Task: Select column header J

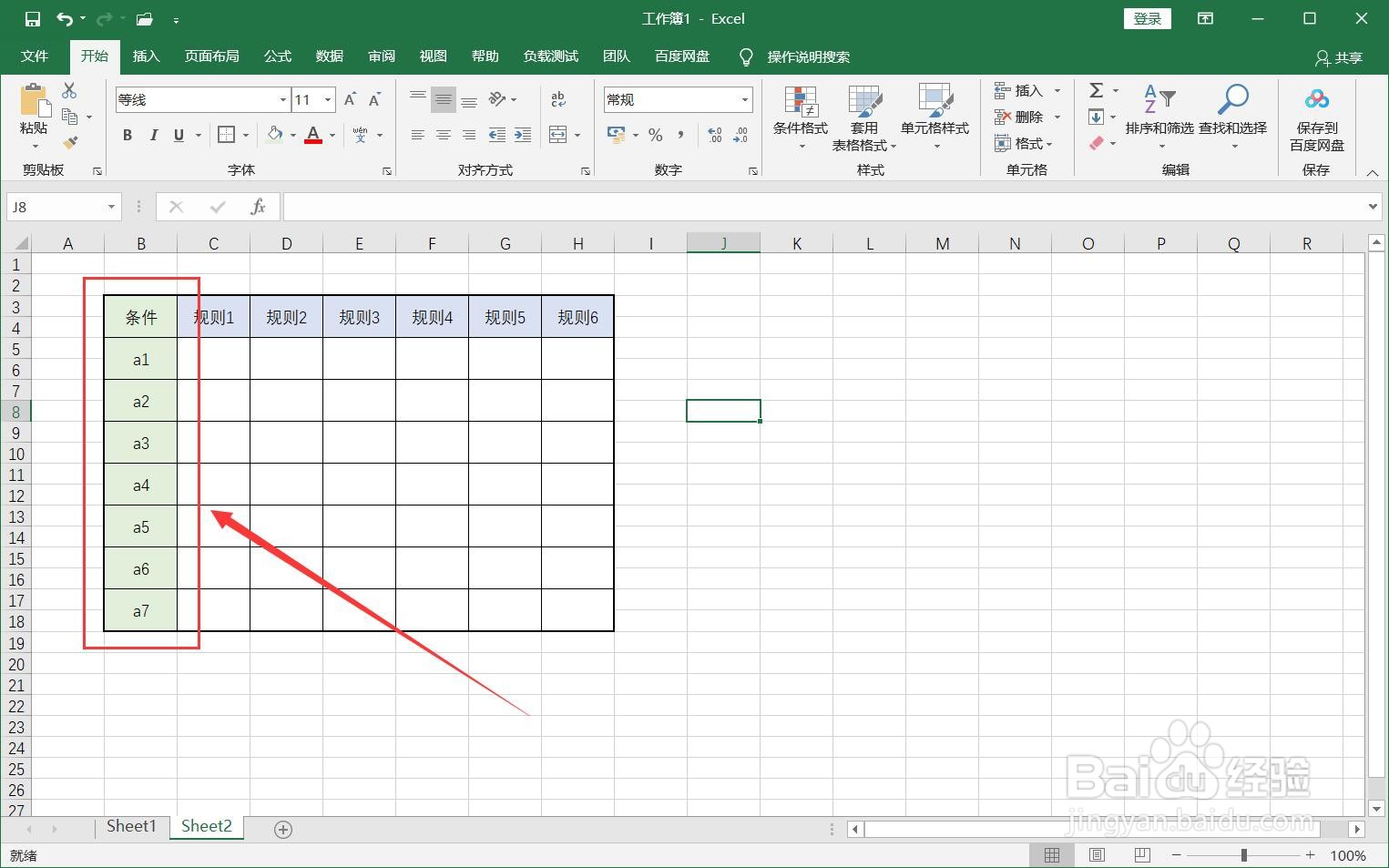Action: tap(723, 243)
